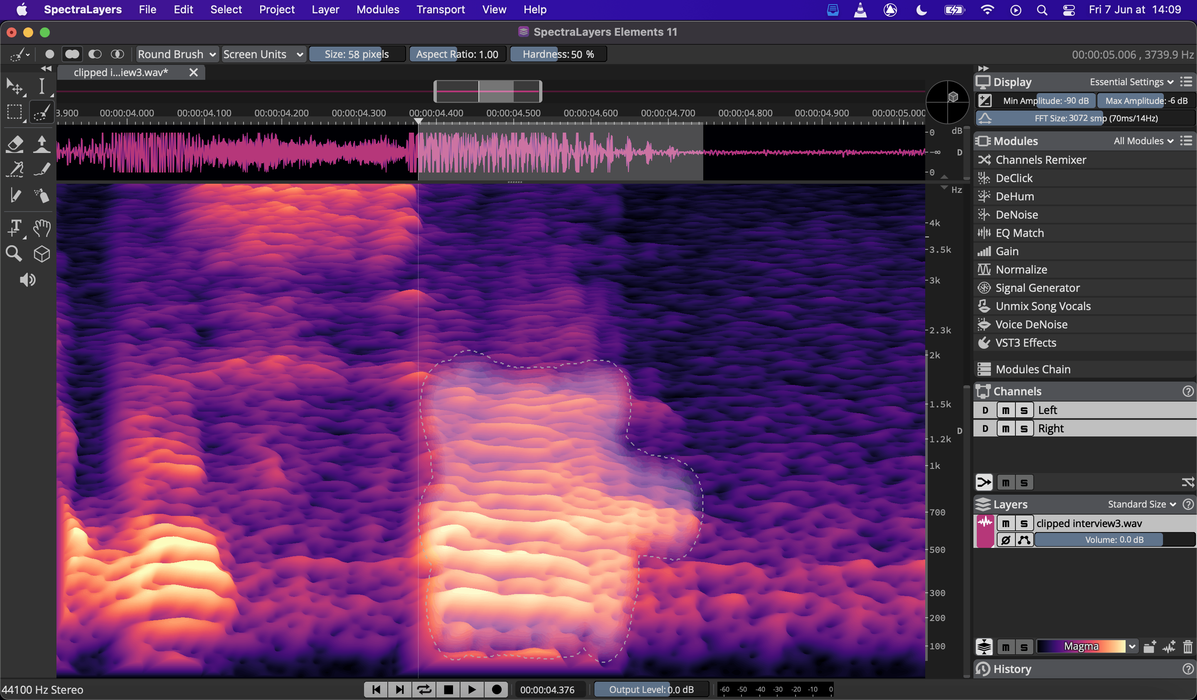Open the Transport menu
Viewport: 1197px width, 700px height.
click(440, 9)
